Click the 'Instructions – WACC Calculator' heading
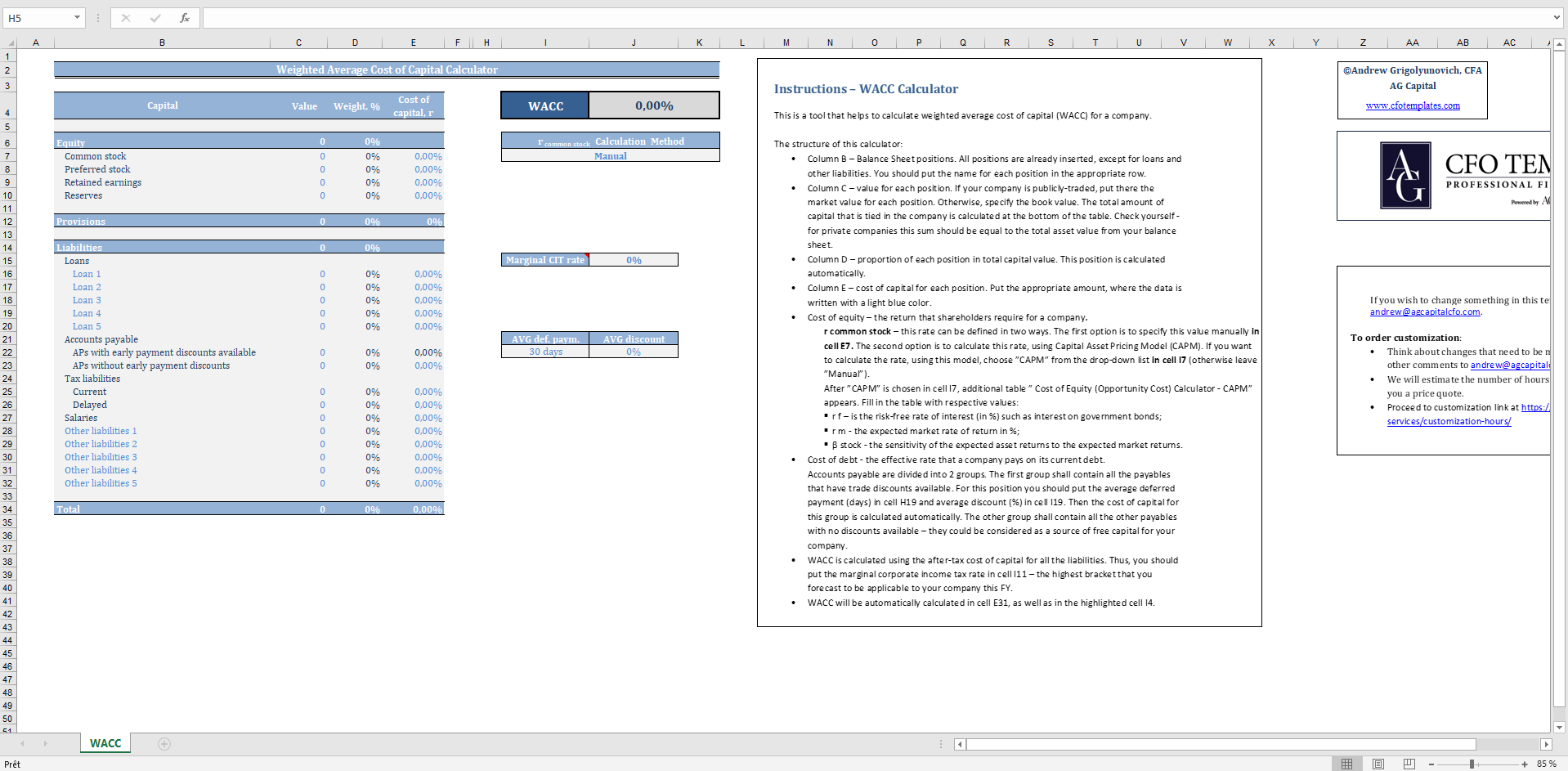 coord(866,89)
